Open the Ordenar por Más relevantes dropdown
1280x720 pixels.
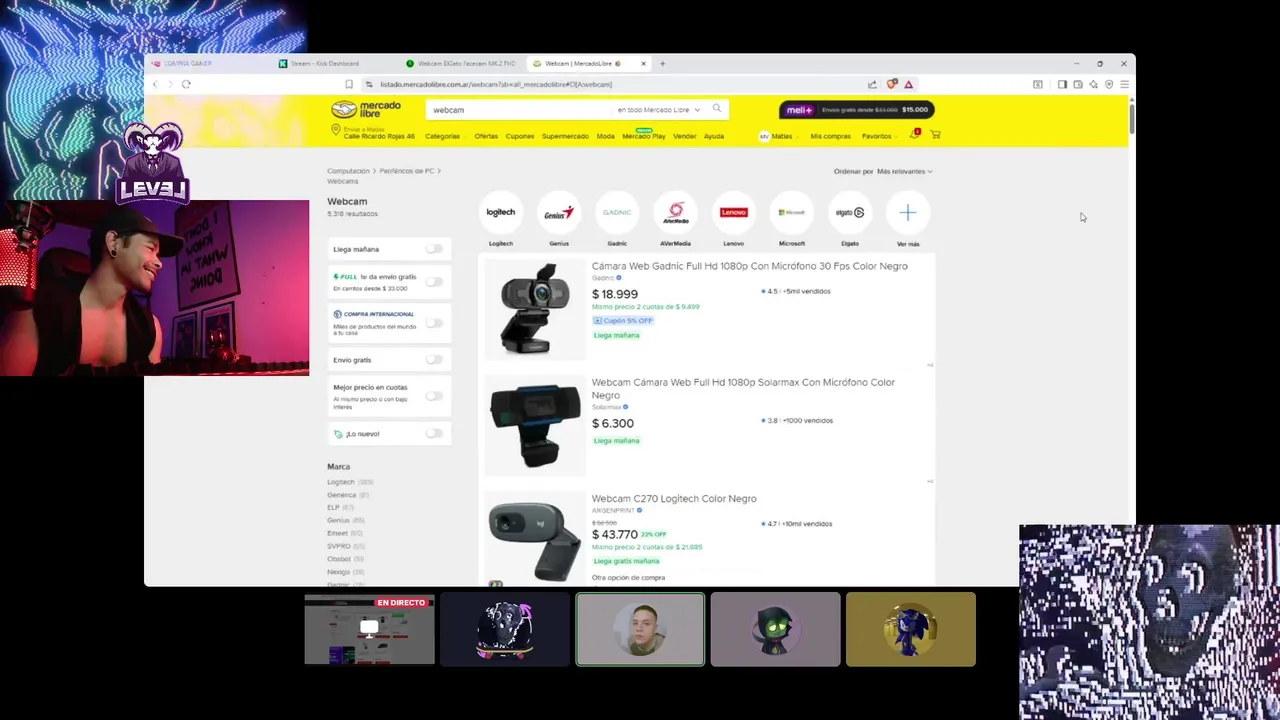click(904, 171)
